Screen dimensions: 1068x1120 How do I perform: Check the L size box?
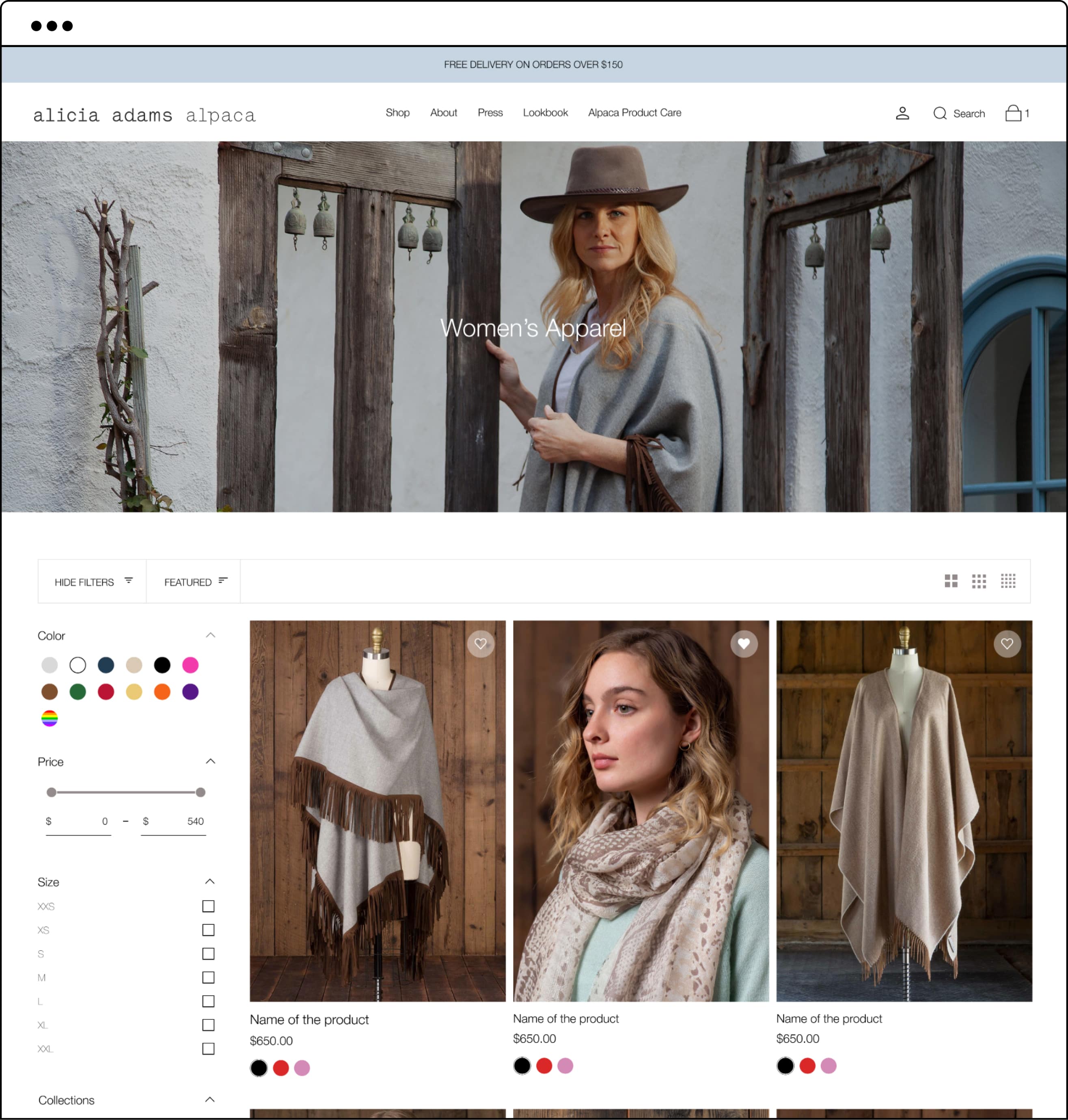(208, 1001)
